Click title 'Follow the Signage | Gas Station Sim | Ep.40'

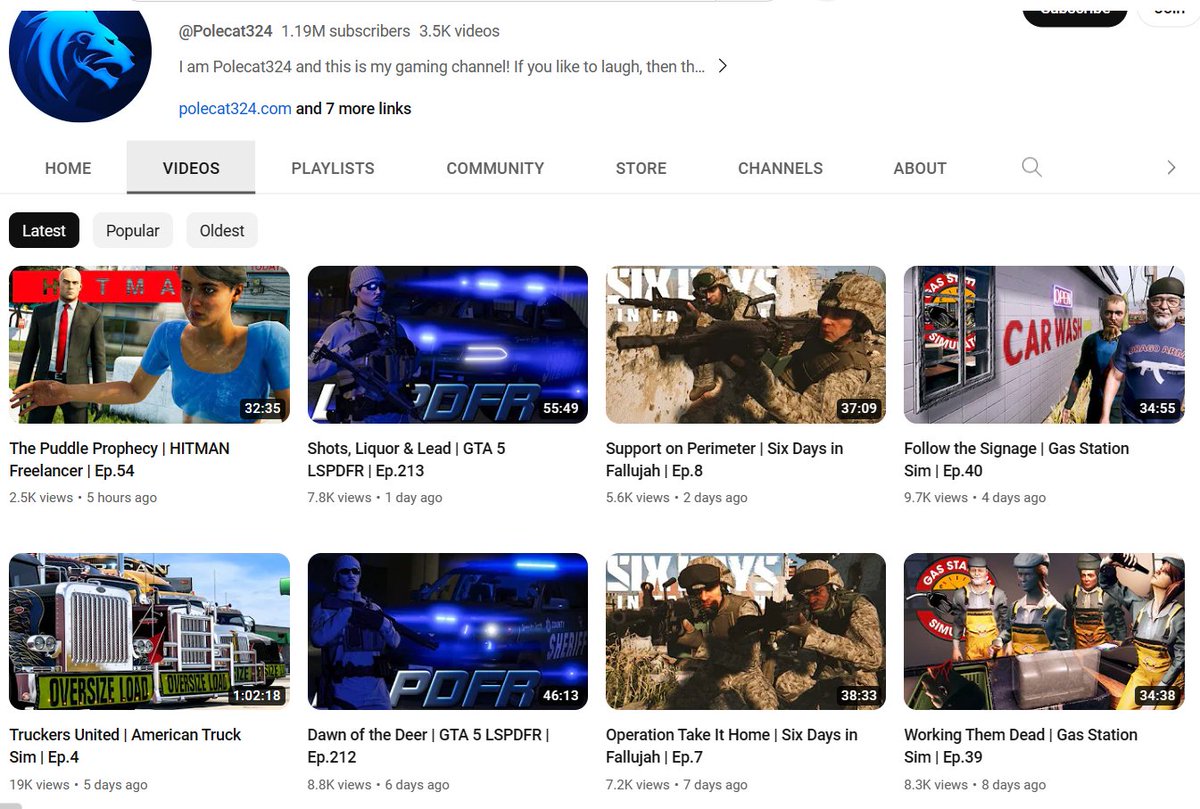pos(1016,459)
